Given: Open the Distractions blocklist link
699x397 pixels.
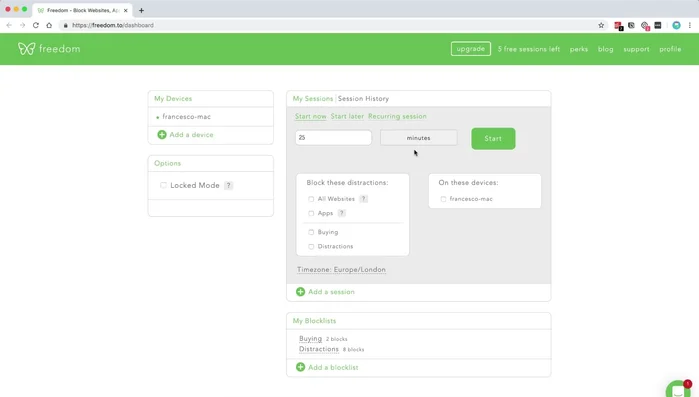Looking at the screenshot, I should (x=319, y=349).
